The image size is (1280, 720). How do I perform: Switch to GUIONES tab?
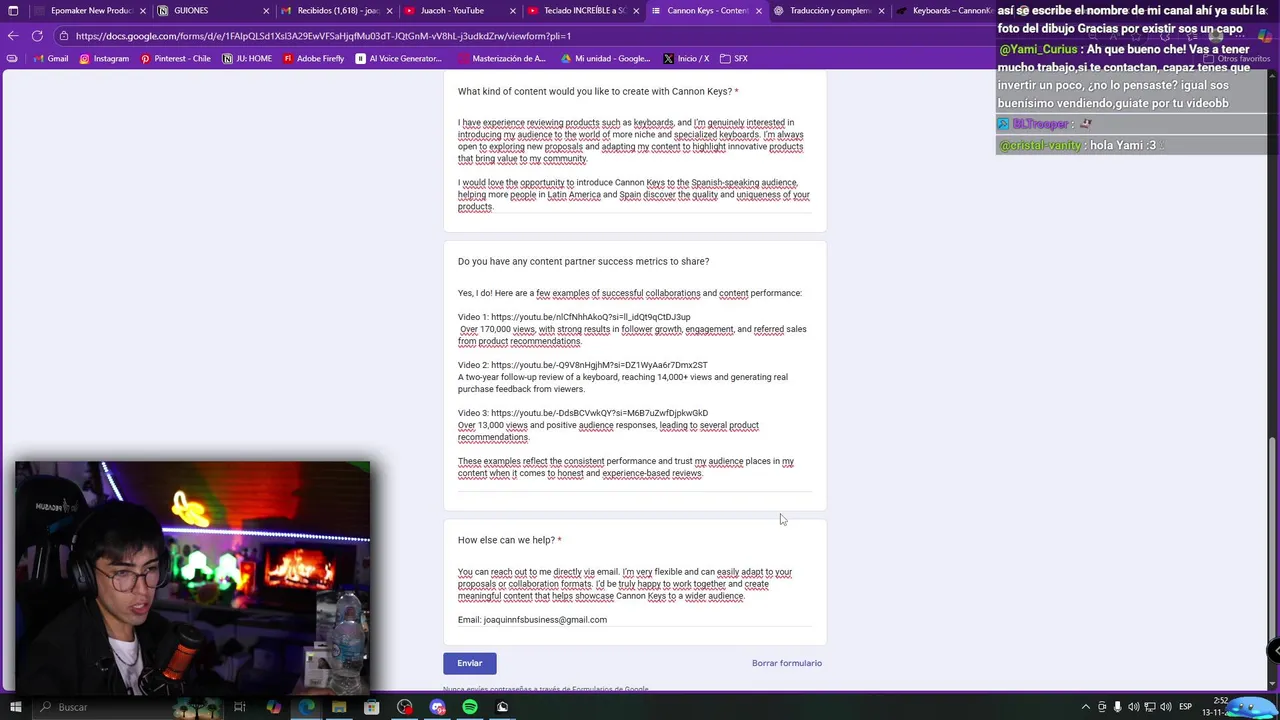[213, 11]
